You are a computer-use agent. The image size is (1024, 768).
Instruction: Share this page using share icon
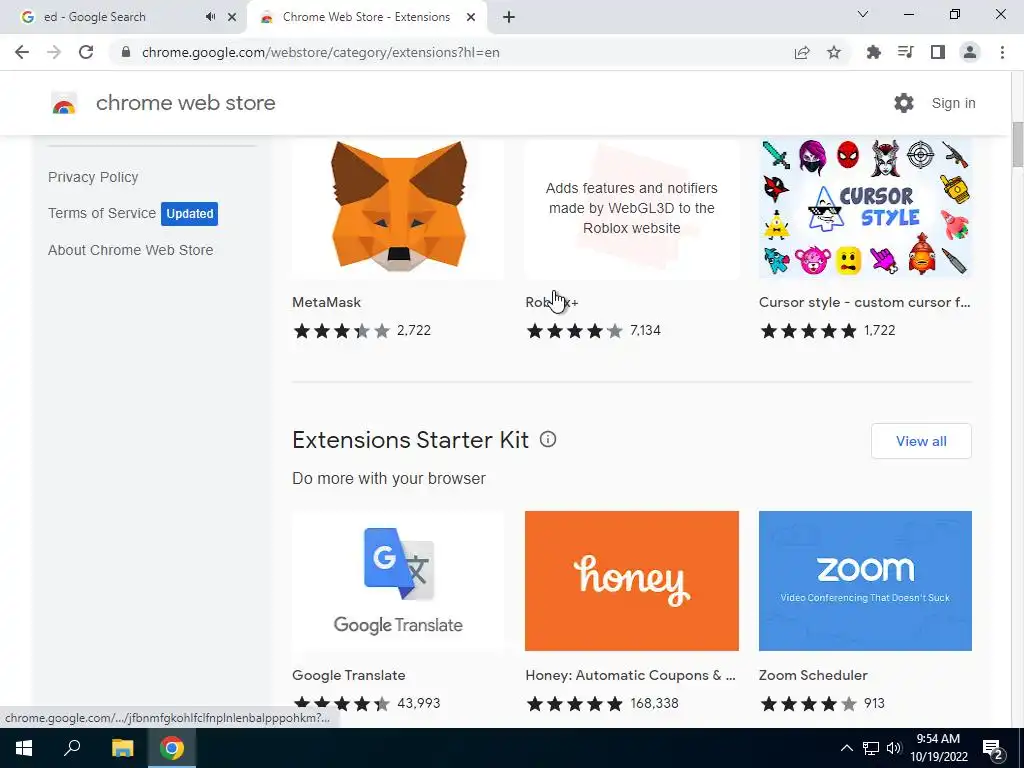click(x=802, y=52)
